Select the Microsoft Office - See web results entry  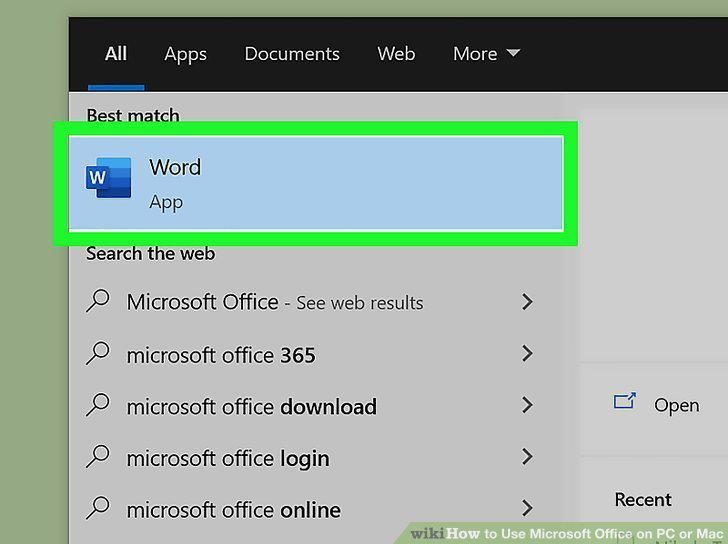tap(316, 302)
